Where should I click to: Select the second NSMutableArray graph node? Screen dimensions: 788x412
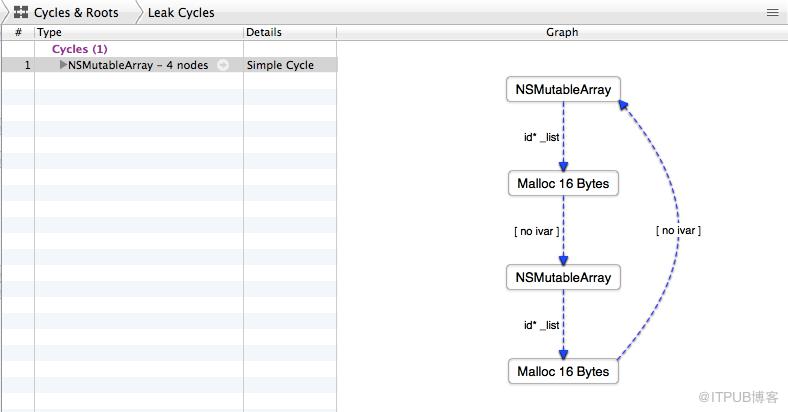coord(563,277)
